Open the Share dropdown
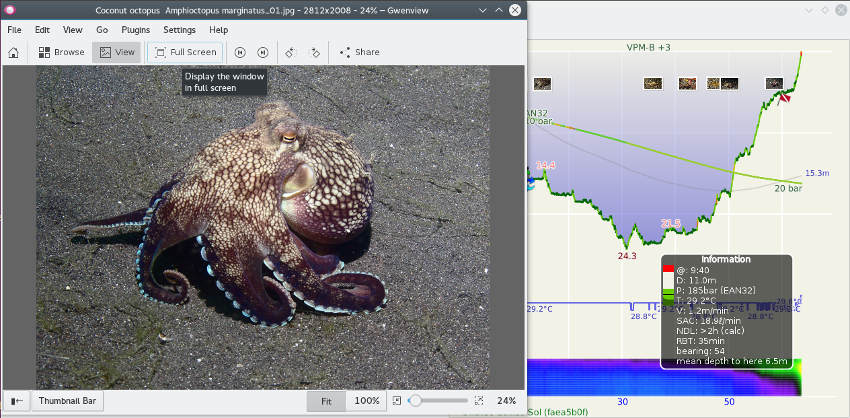The image size is (850, 418). pyautogui.click(x=359, y=52)
